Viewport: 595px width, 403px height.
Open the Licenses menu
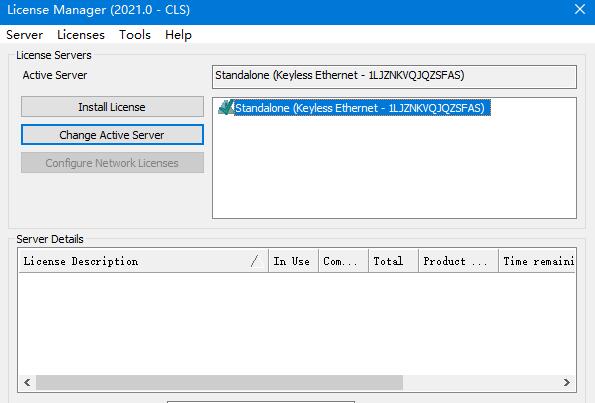(x=81, y=35)
